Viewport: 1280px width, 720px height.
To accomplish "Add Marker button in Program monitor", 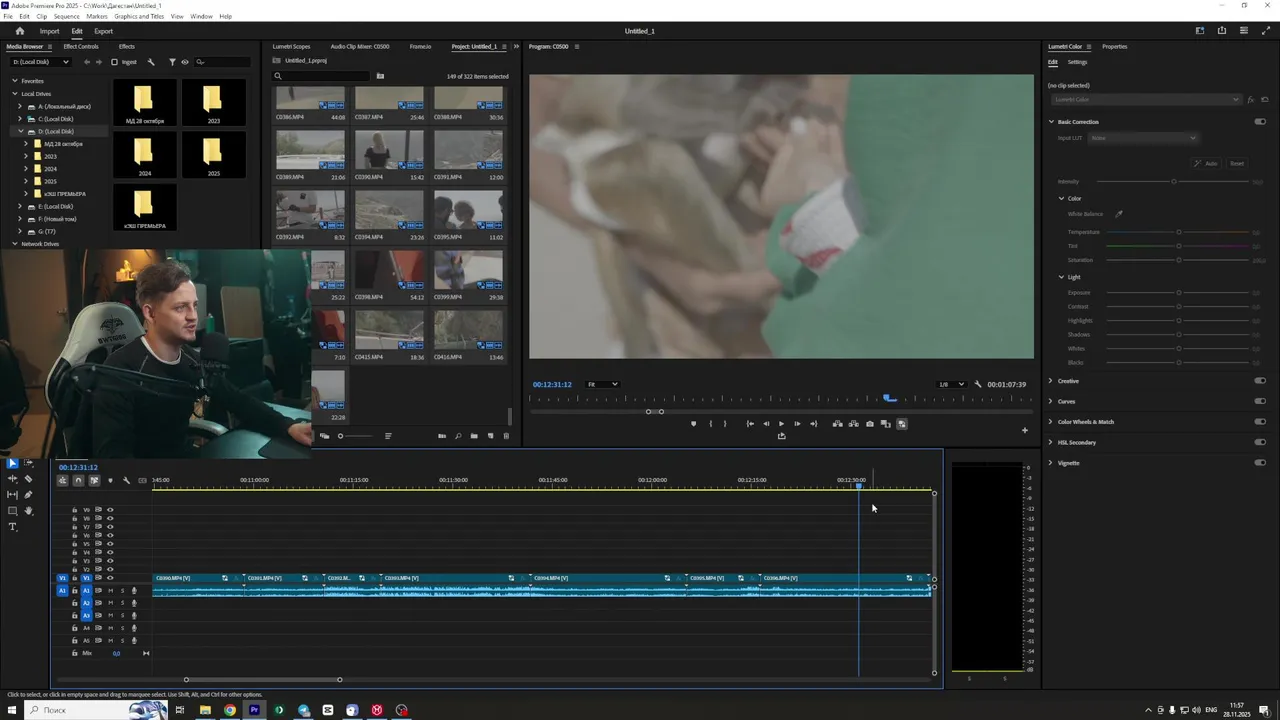I will [693, 424].
